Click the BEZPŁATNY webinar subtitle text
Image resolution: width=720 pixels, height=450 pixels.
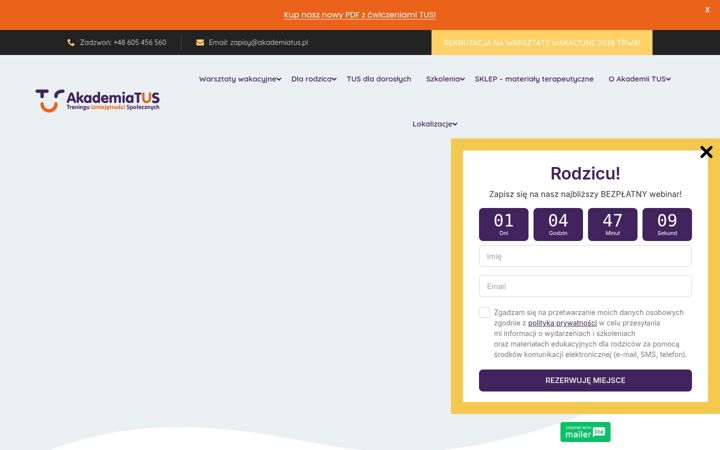[585, 194]
